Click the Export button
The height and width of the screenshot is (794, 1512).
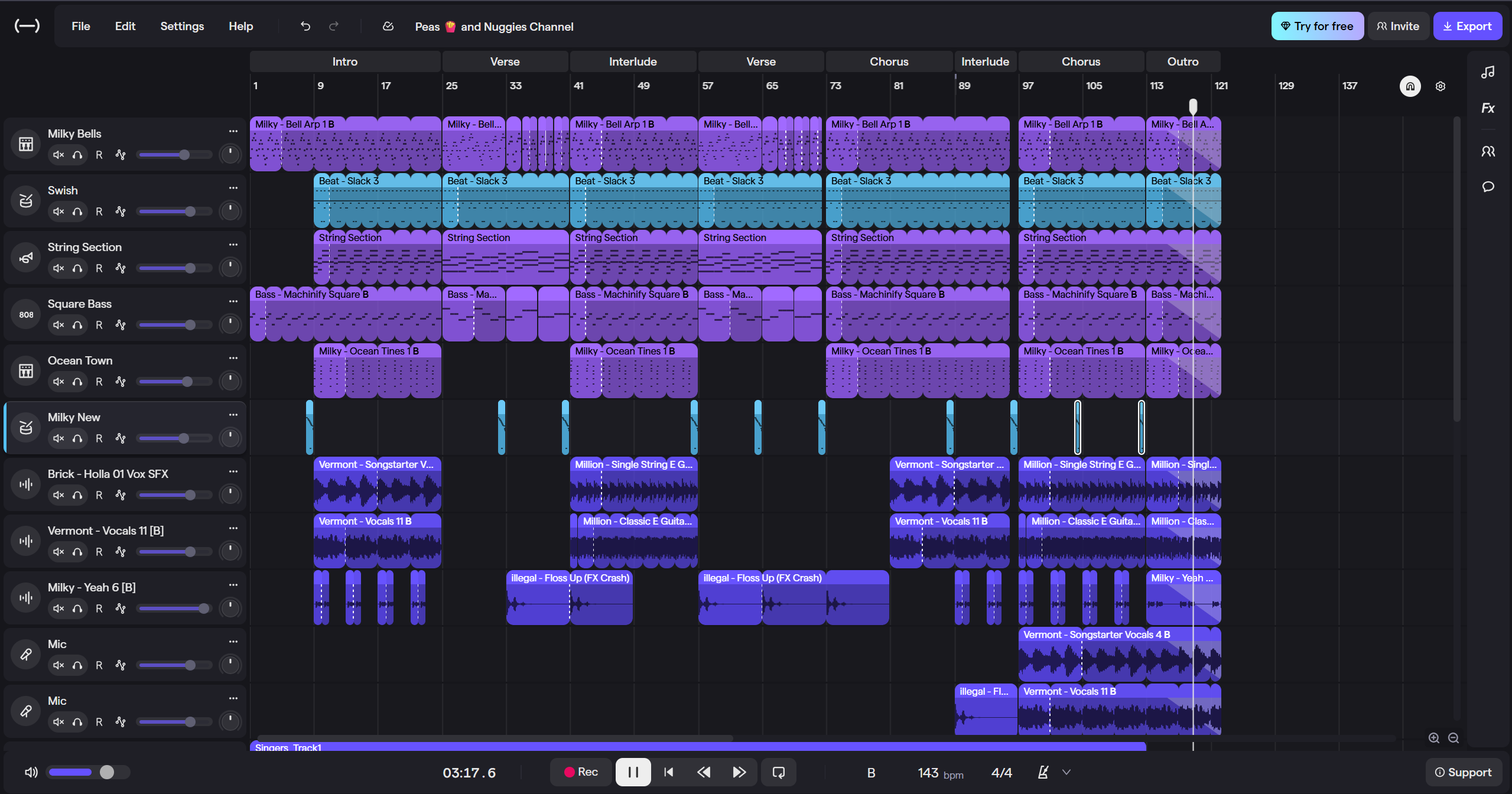pos(1467,26)
